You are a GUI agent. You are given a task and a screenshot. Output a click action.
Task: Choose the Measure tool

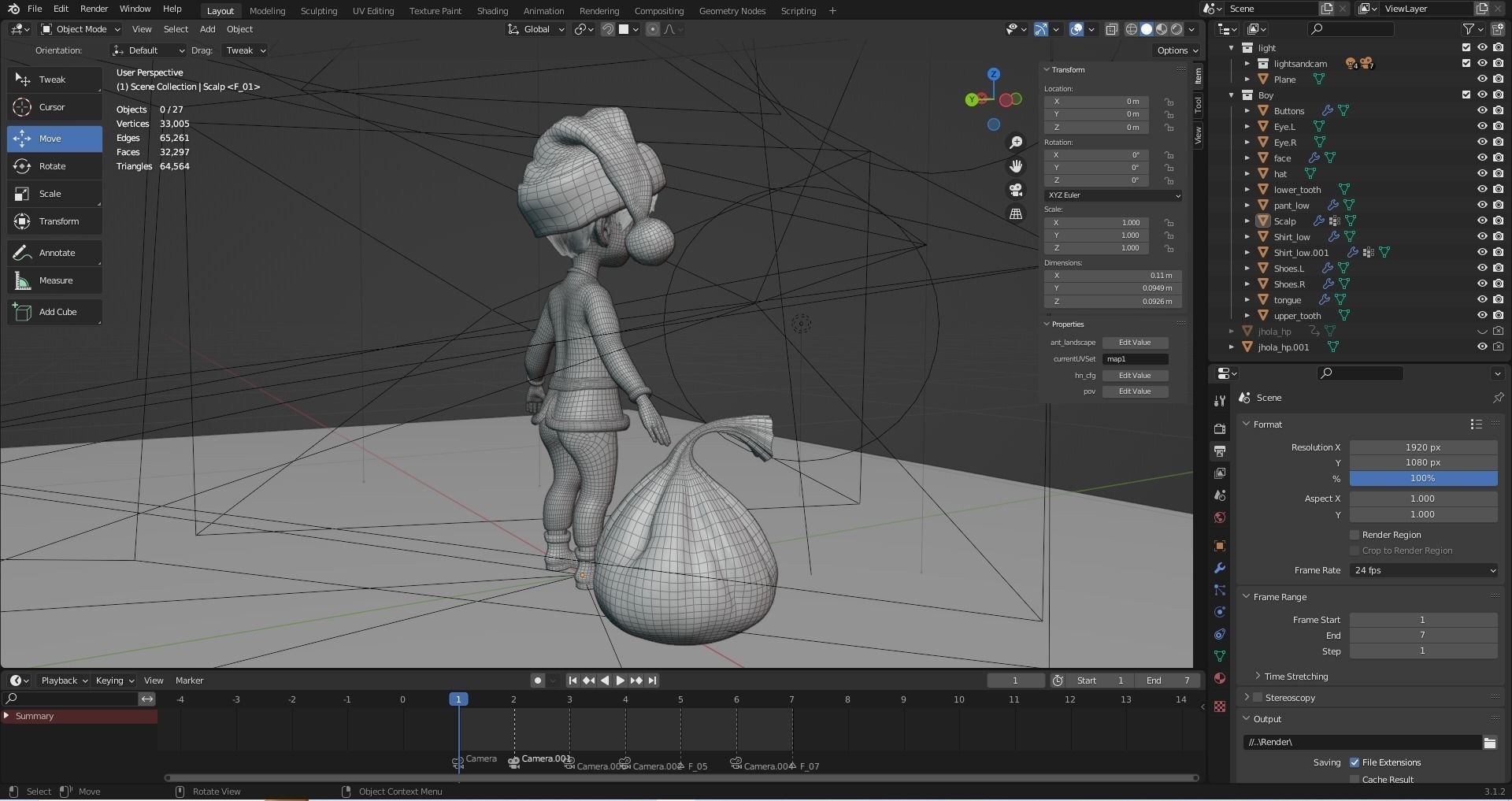pos(54,280)
